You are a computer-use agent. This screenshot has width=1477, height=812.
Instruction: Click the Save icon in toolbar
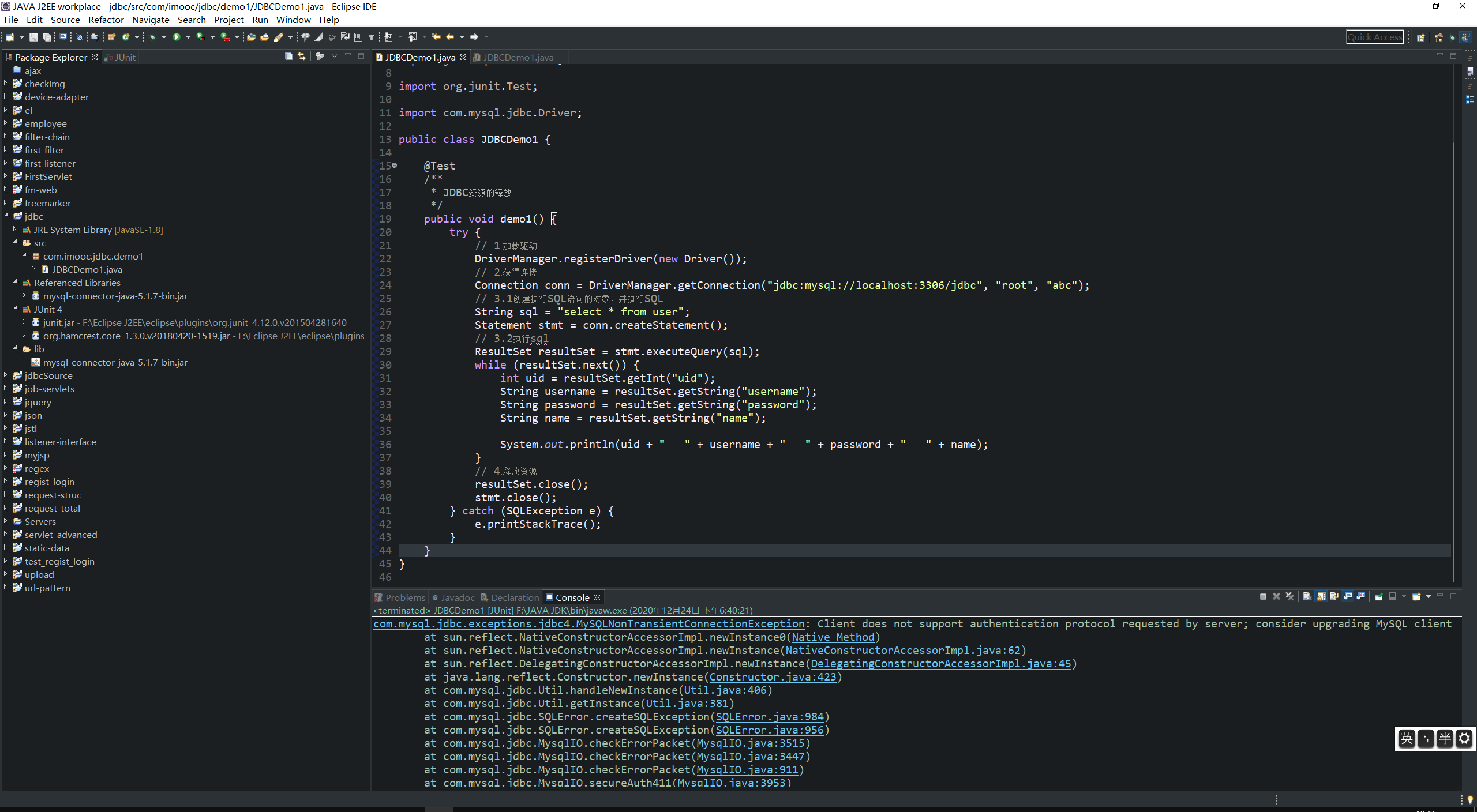33,37
